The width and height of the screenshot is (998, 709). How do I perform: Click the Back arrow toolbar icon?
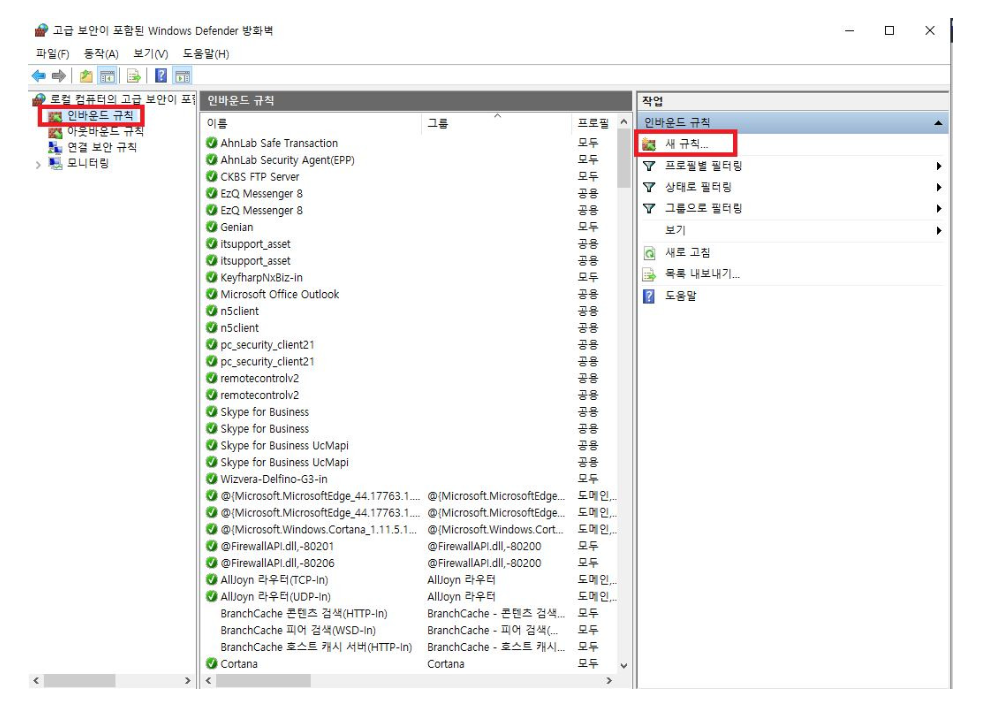(x=39, y=76)
